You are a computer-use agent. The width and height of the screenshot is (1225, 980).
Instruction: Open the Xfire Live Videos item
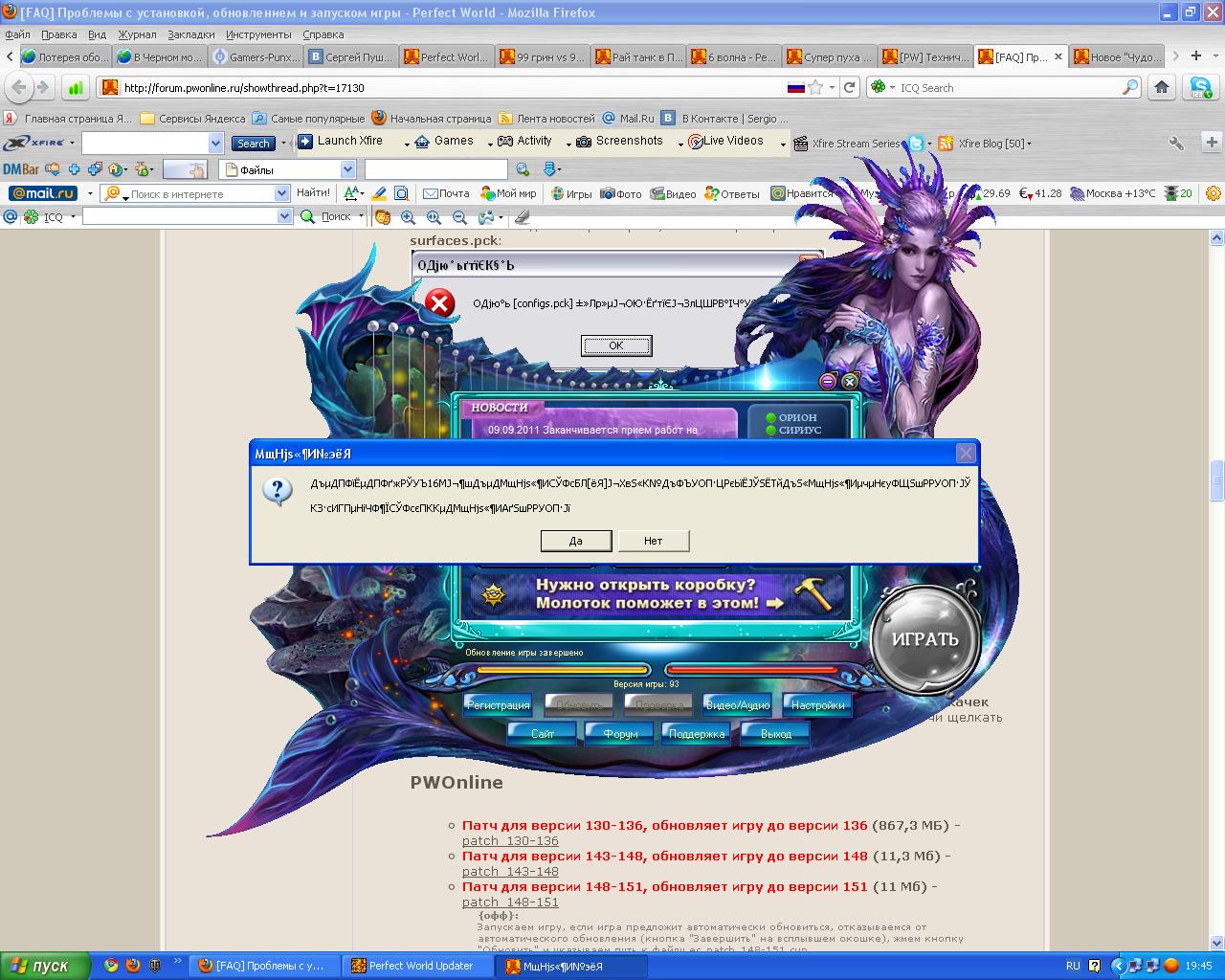pyautogui.click(x=725, y=141)
